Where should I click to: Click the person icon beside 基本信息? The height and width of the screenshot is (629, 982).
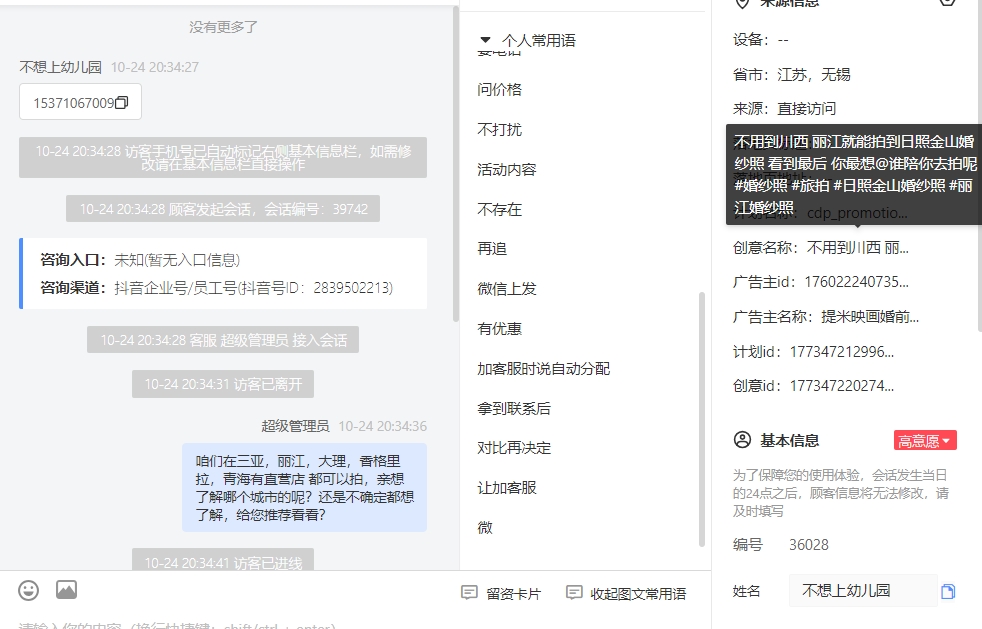pos(742,440)
